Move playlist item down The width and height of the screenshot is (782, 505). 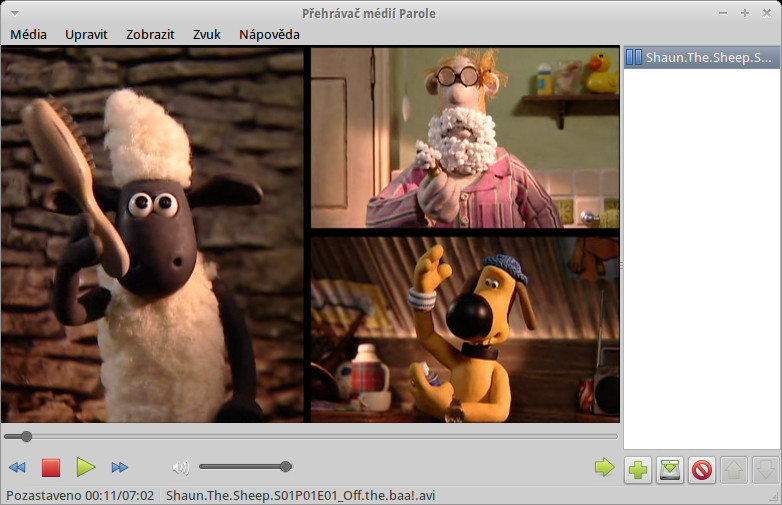(x=766, y=470)
